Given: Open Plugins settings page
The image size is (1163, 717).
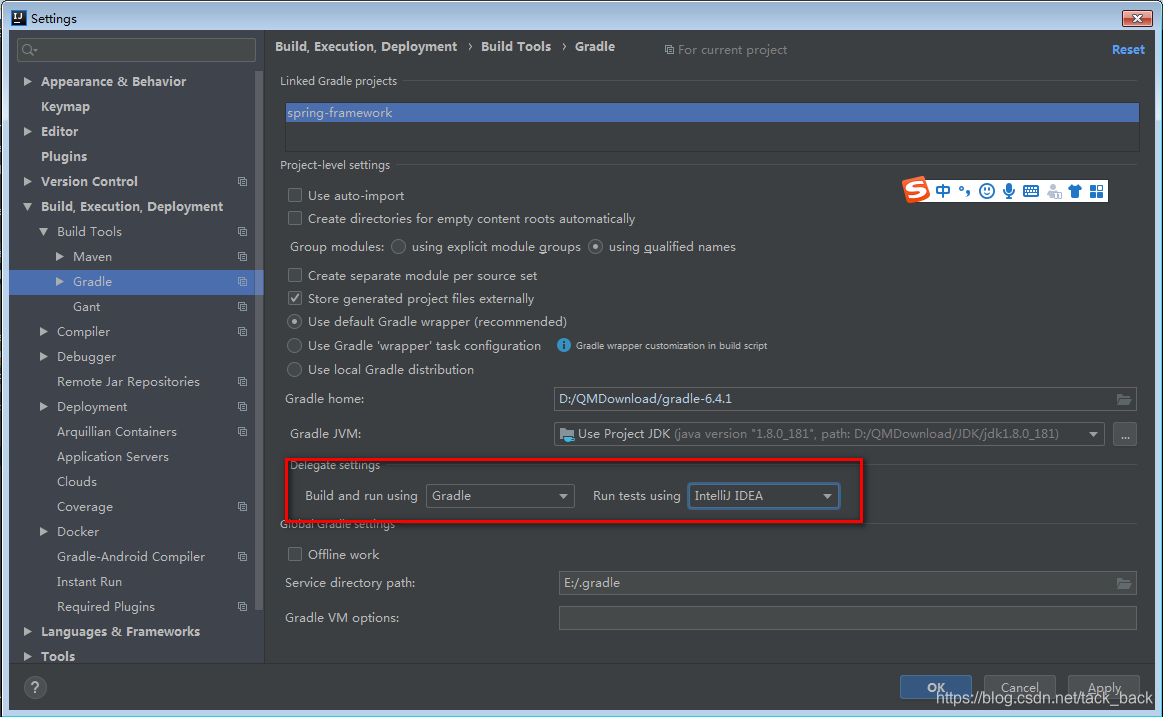Looking at the screenshot, I should pyautogui.click(x=64, y=156).
